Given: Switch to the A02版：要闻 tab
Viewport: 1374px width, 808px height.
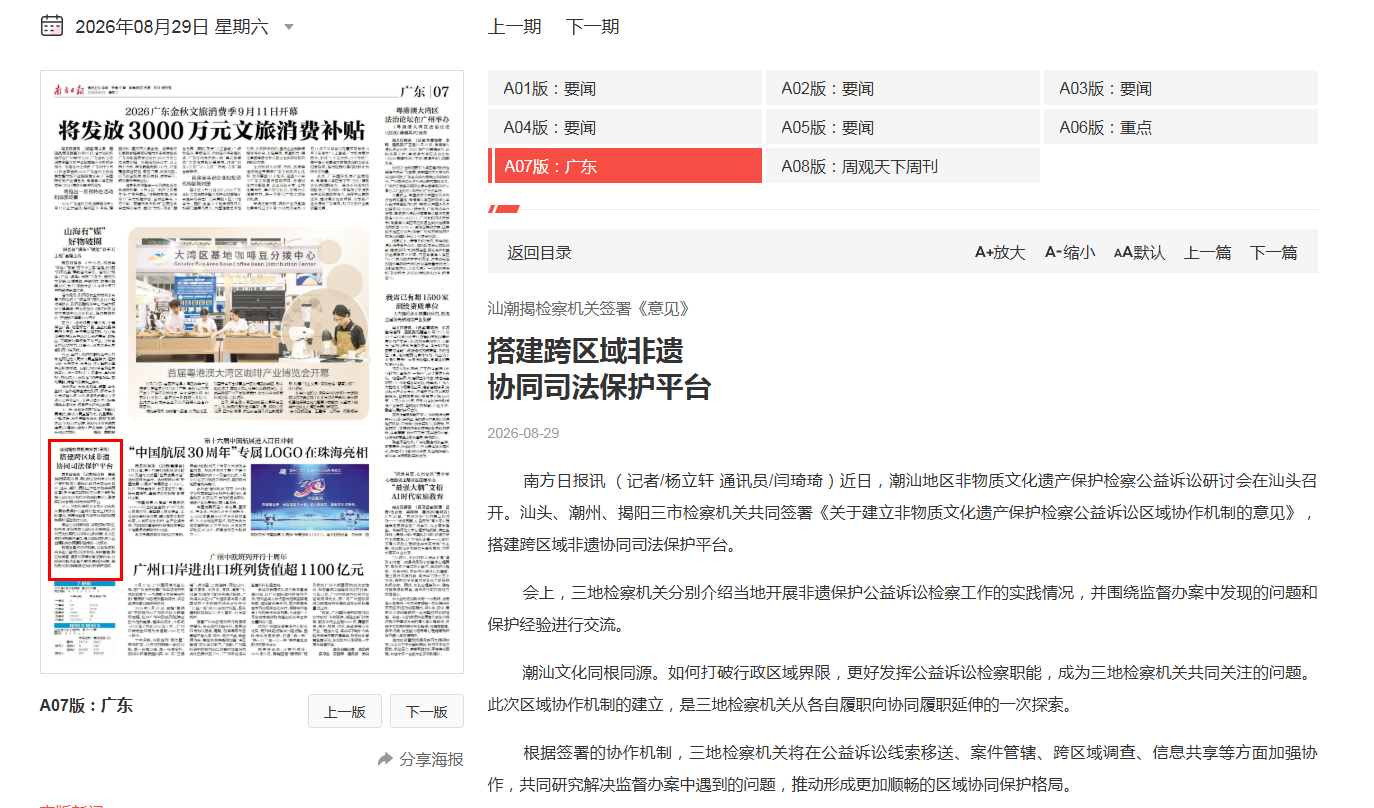Looking at the screenshot, I should click(903, 88).
